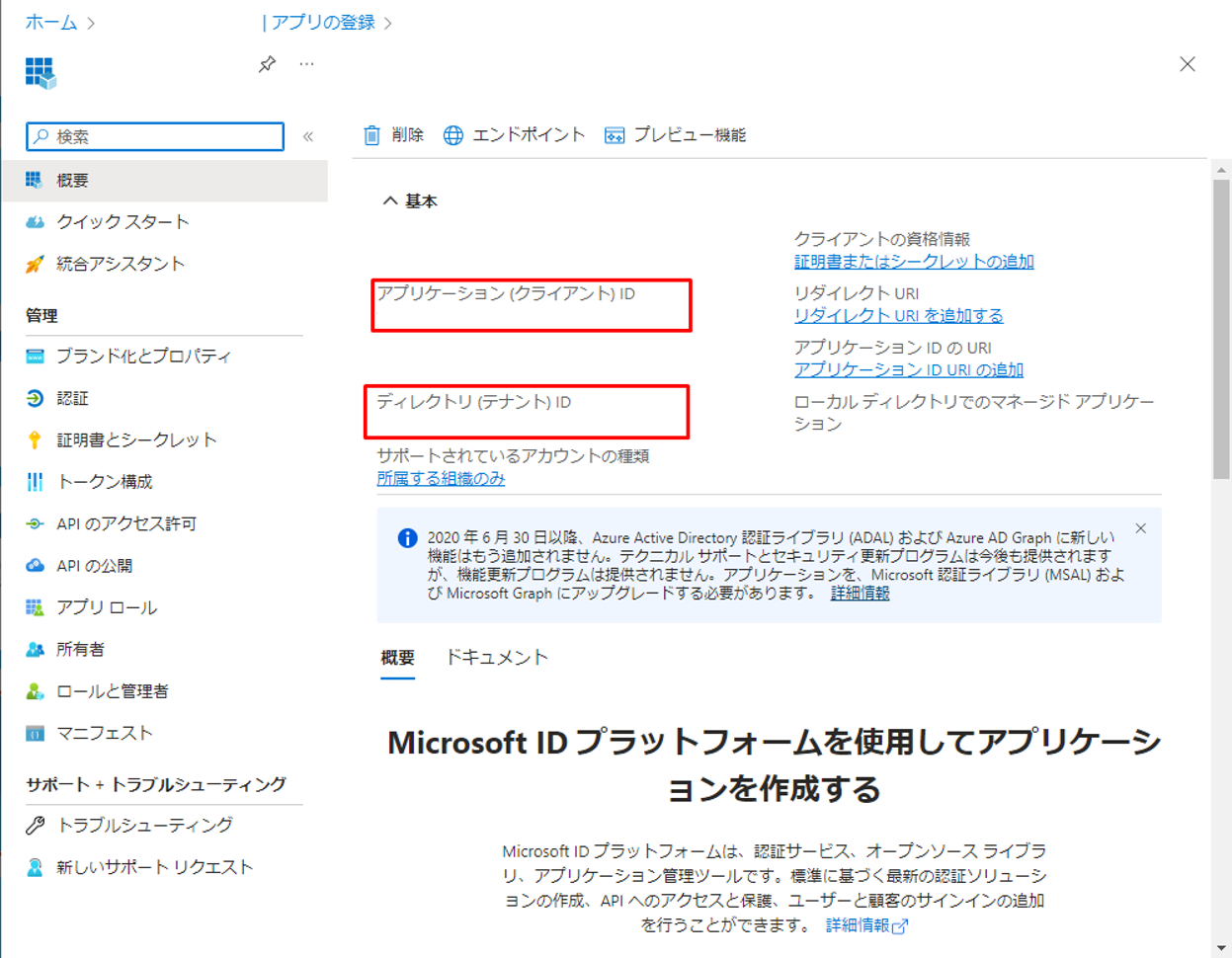Click the エンドポイント toolbar label

coord(529,135)
